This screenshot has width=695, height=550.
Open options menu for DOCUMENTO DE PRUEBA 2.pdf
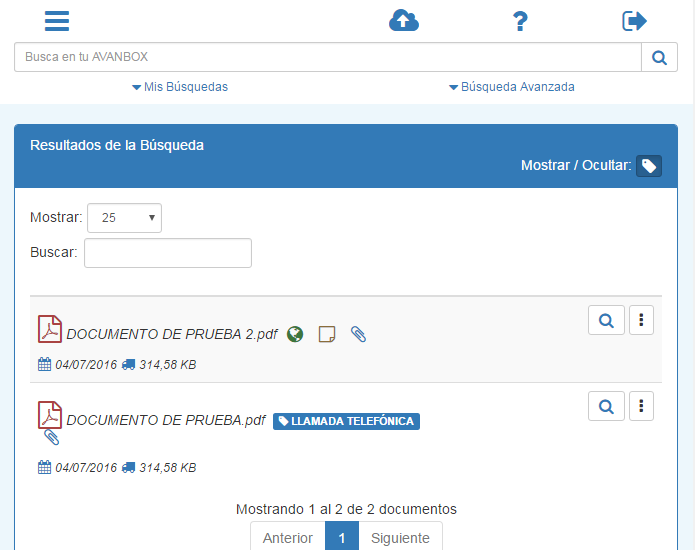tap(640, 320)
